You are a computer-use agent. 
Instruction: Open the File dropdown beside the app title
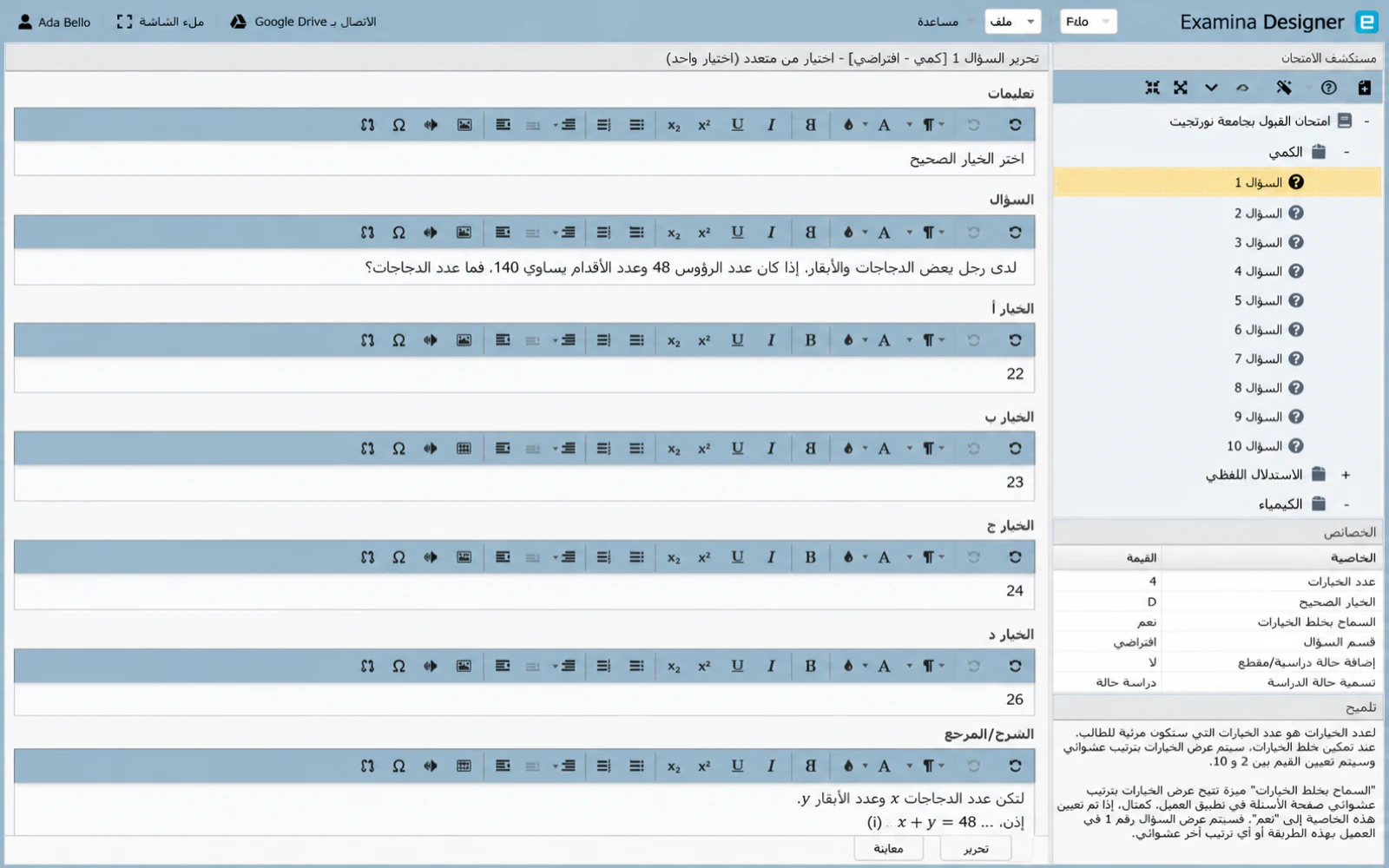(1088, 22)
